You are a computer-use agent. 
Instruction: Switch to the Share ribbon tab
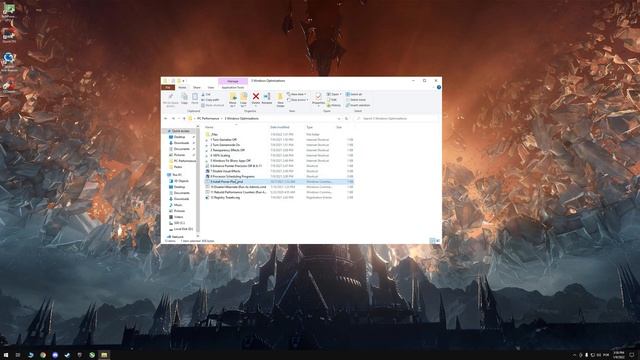pos(197,87)
